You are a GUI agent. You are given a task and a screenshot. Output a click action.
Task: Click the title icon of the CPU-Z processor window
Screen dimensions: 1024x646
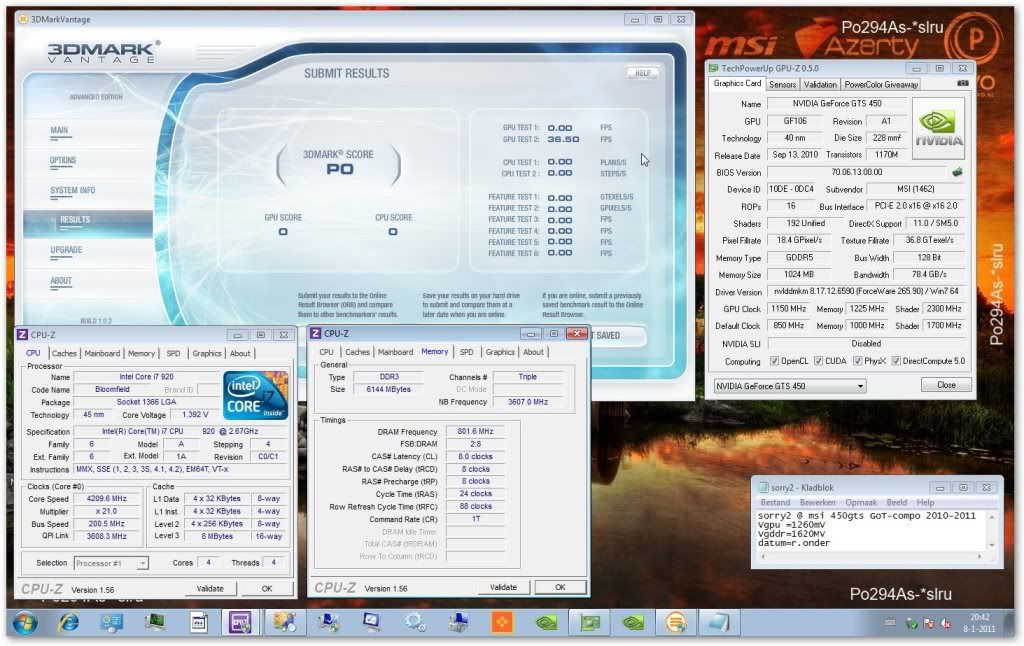coord(22,334)
